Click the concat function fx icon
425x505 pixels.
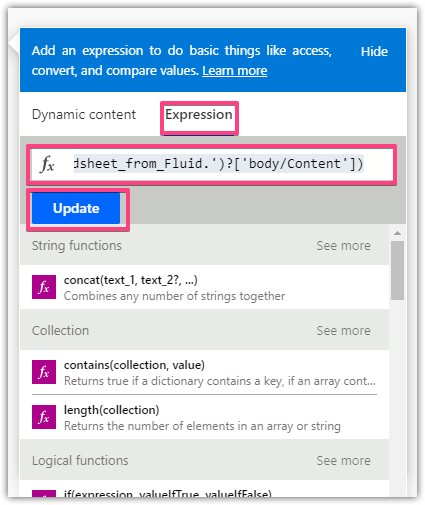click(x=44, y=287)
